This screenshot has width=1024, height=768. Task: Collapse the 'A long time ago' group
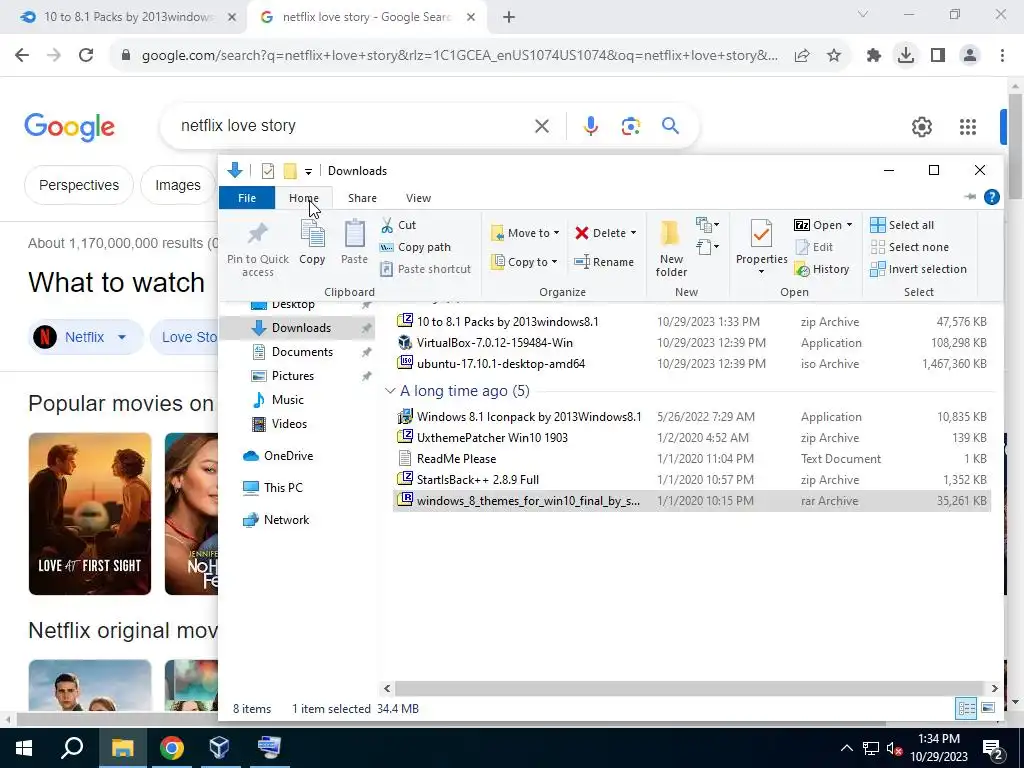tap(390, 391)
